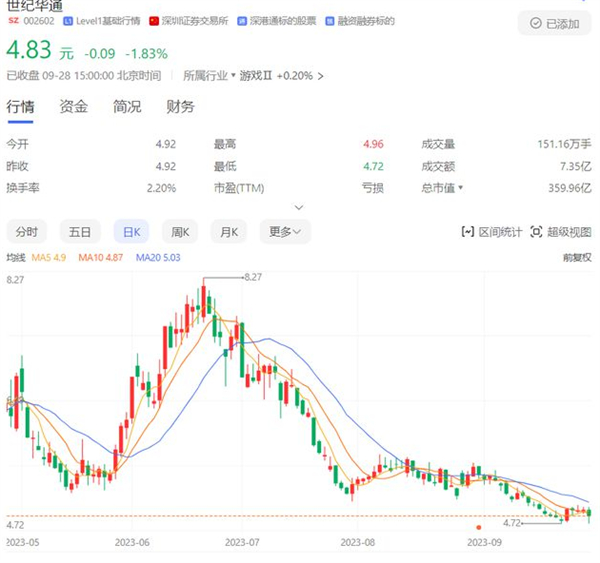600x563 pixels.
Task: Click the MA20 5.03 indicator label
Action: point(158,258)
